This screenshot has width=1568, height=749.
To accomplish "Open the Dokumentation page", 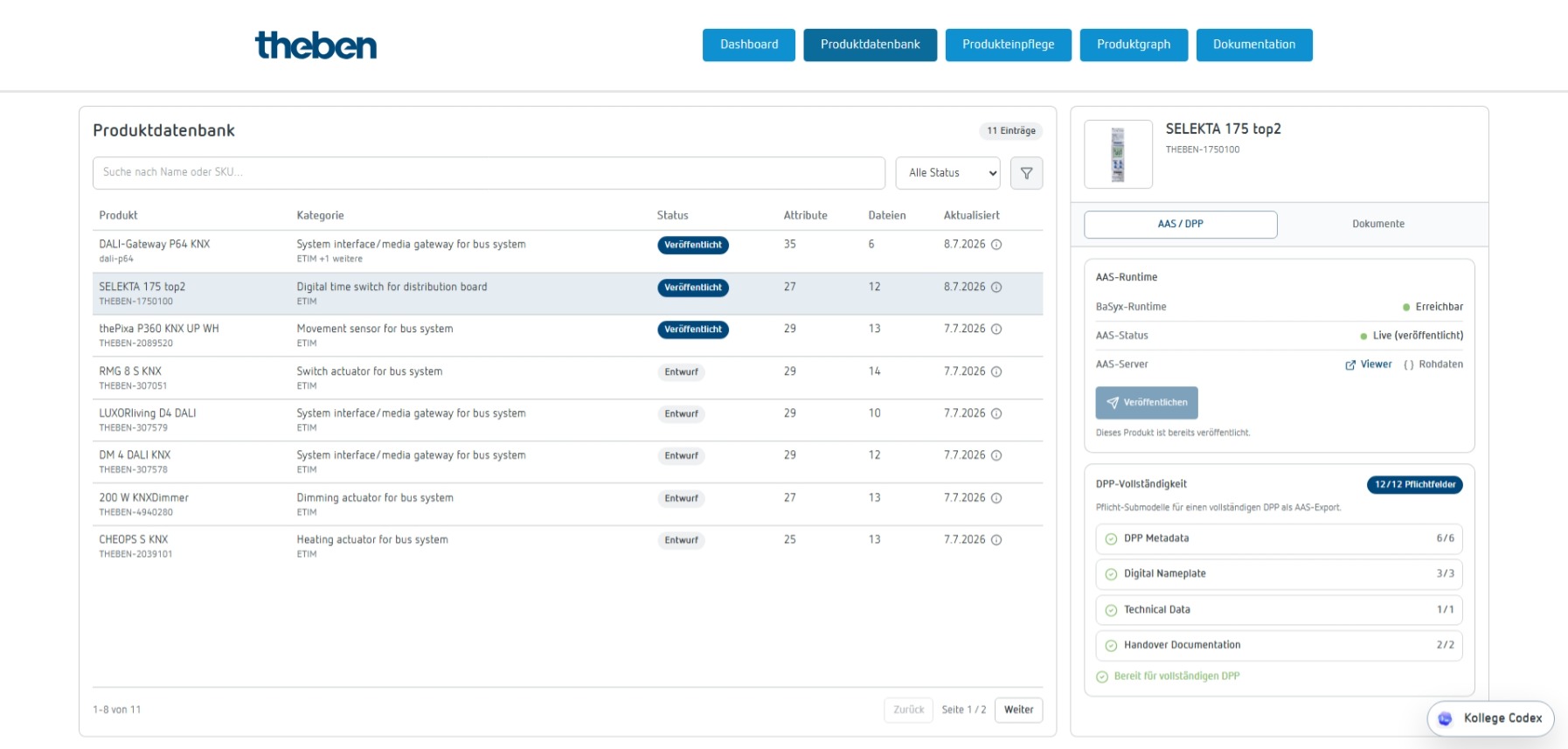I will tap(1254, 45).
